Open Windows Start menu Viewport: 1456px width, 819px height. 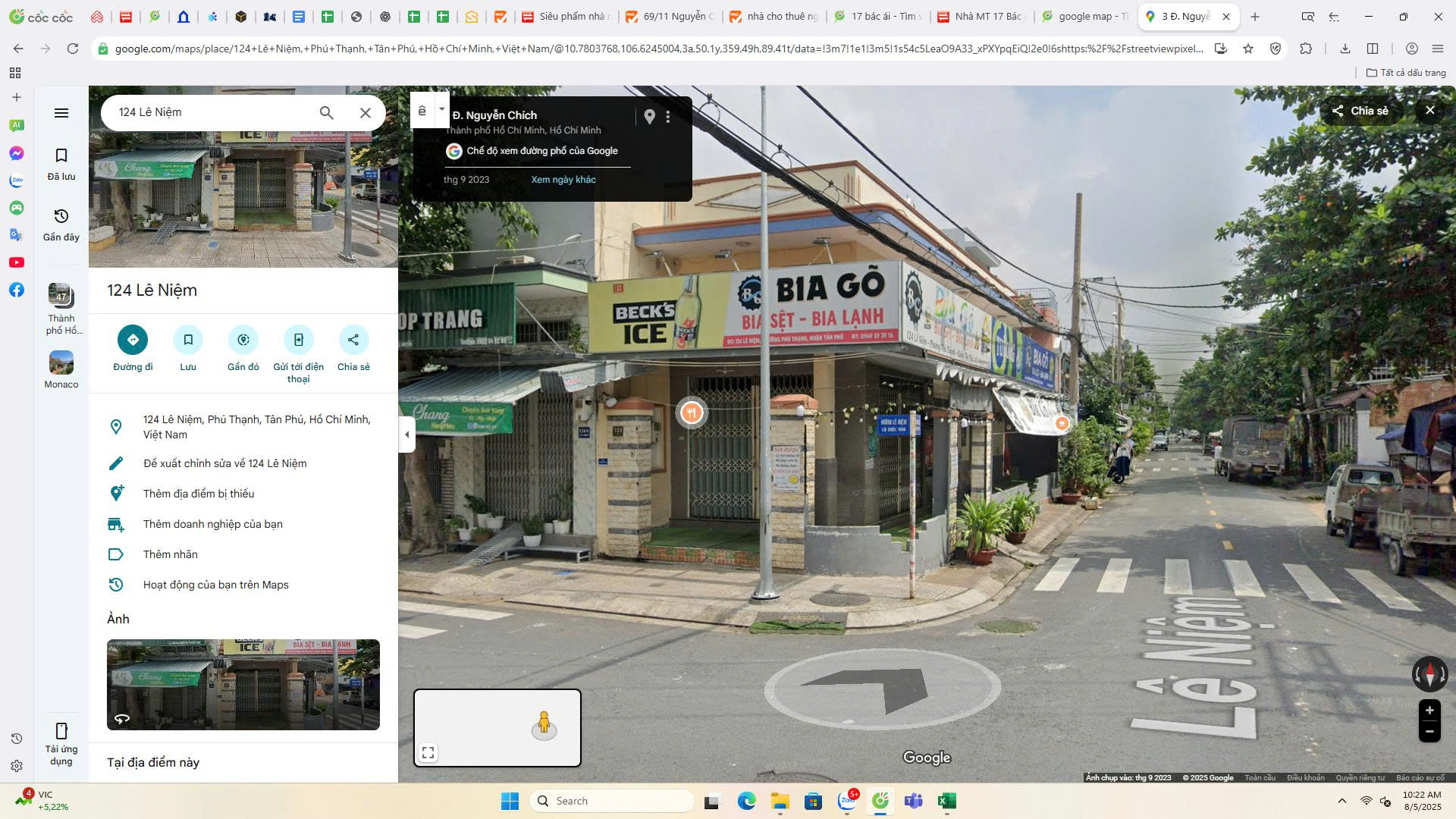(510, 801)
